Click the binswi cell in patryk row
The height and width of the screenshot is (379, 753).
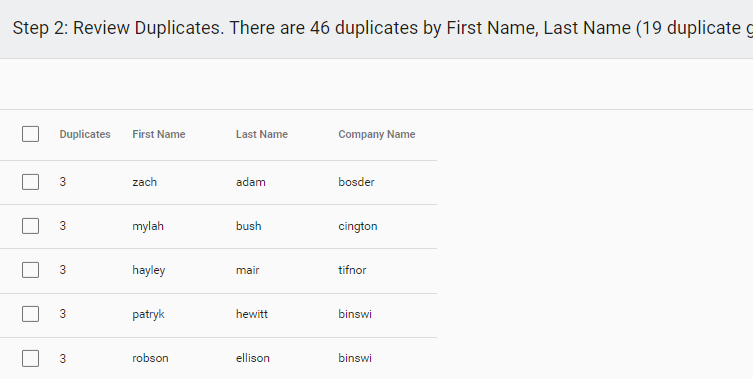click(355, 314)
